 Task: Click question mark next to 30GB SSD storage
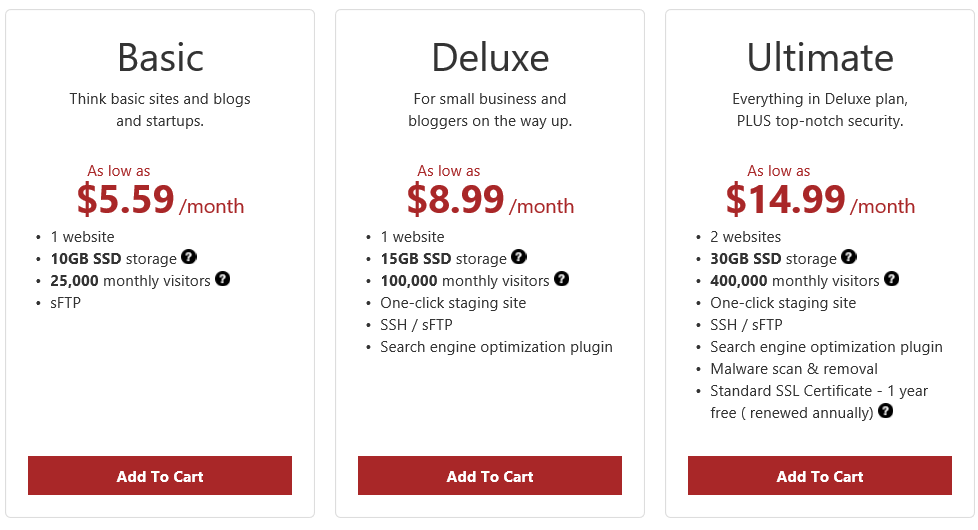(849, 257)
